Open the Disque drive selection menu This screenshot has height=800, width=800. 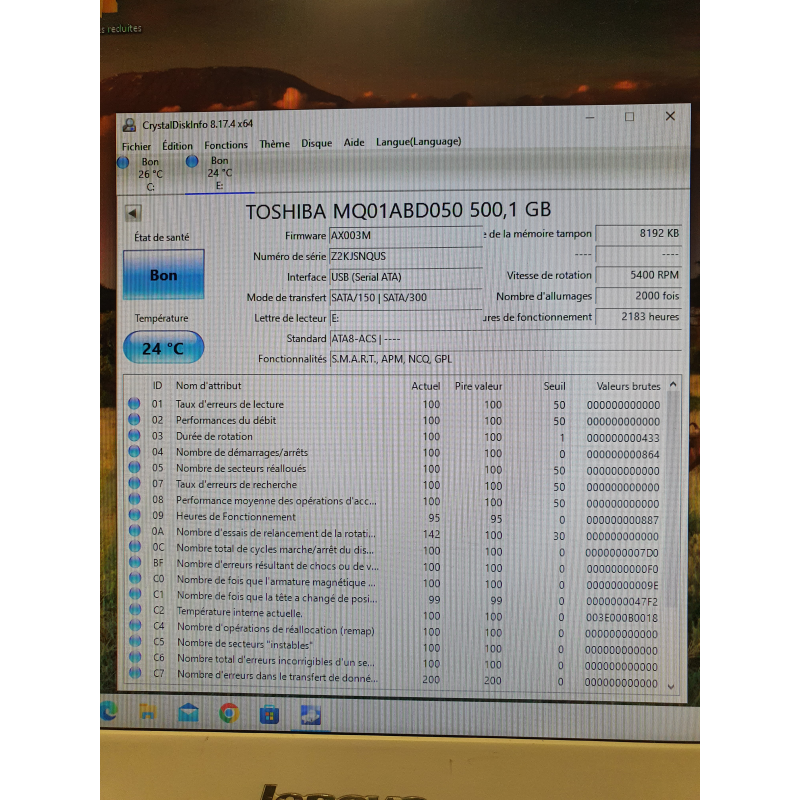click(316, 142)
